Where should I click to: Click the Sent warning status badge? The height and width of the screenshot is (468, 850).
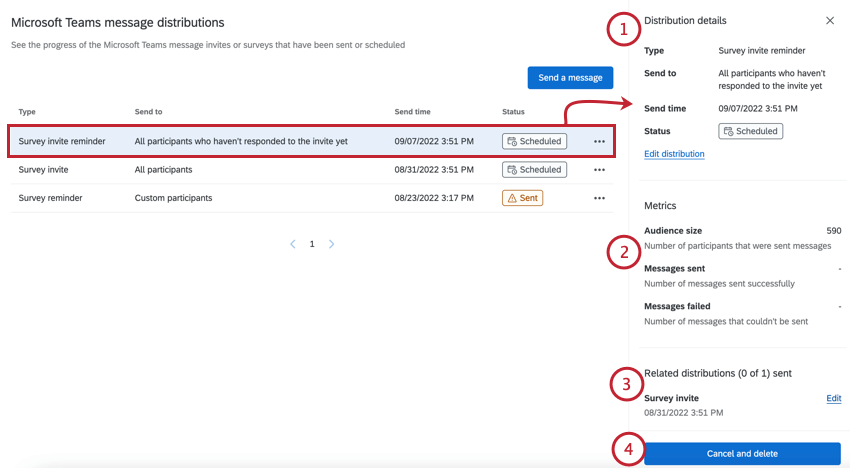click(x=522, y=198)
